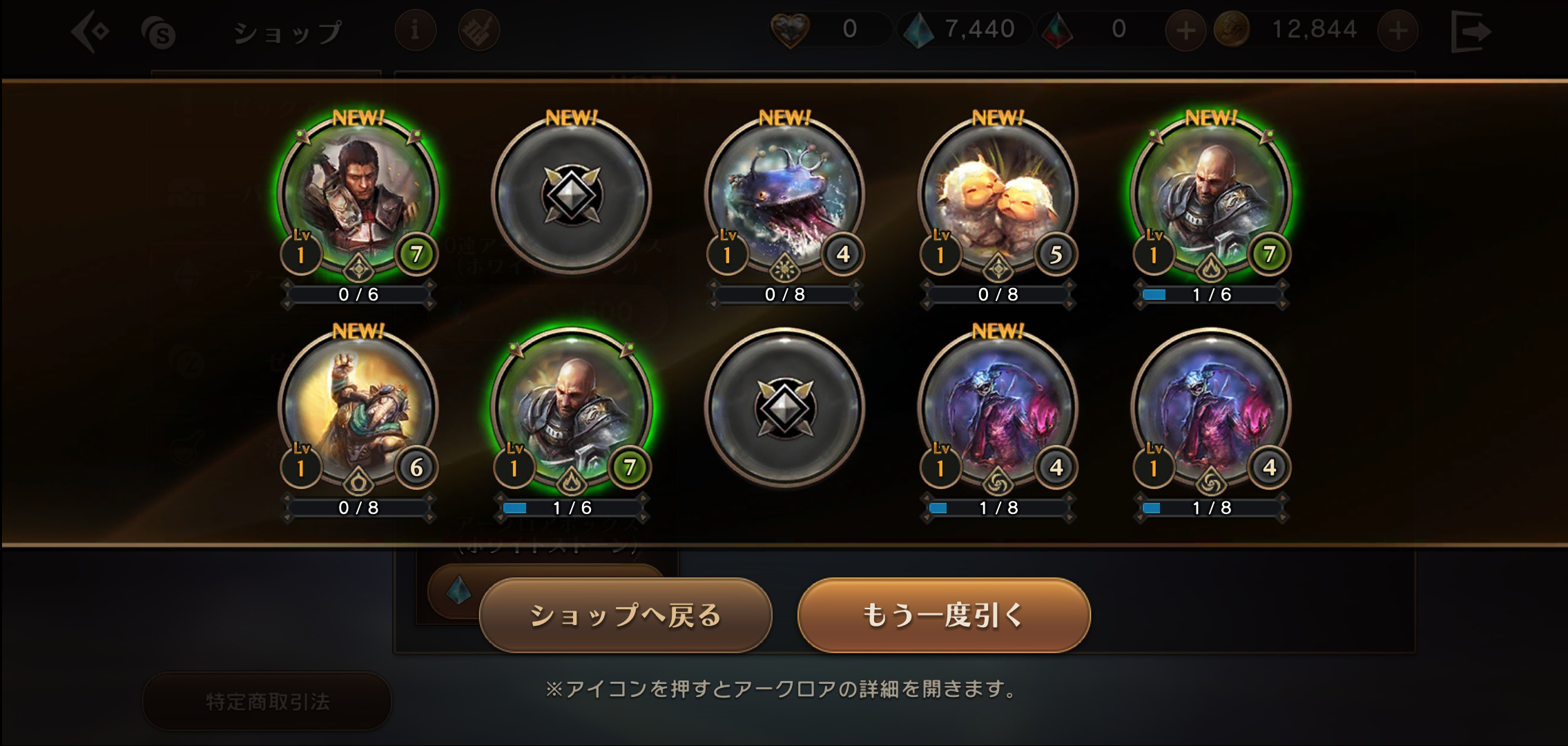Add gold coins with plus button
Image resolution: width=1568 pixels, height=746 pixels.
click(1397, 30)
